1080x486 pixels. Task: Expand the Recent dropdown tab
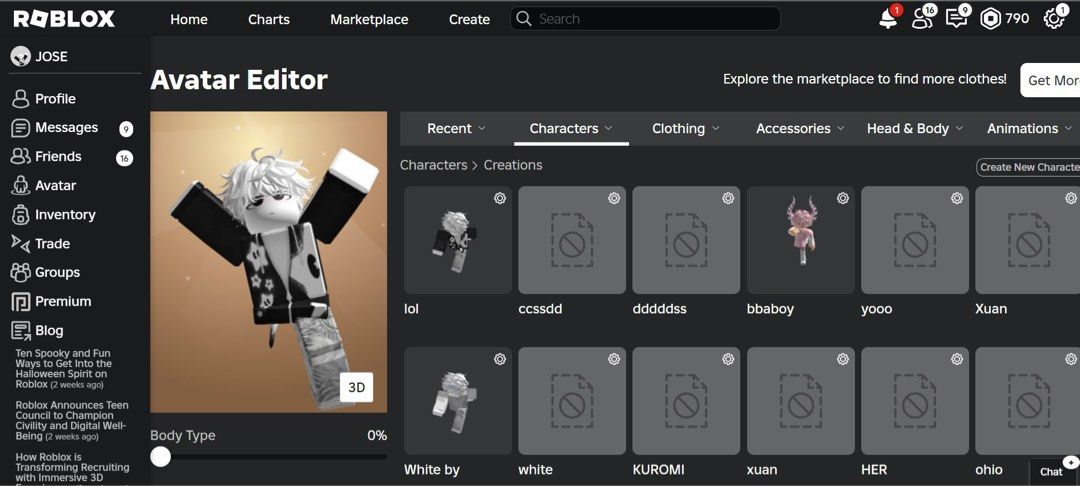[456, 129]
